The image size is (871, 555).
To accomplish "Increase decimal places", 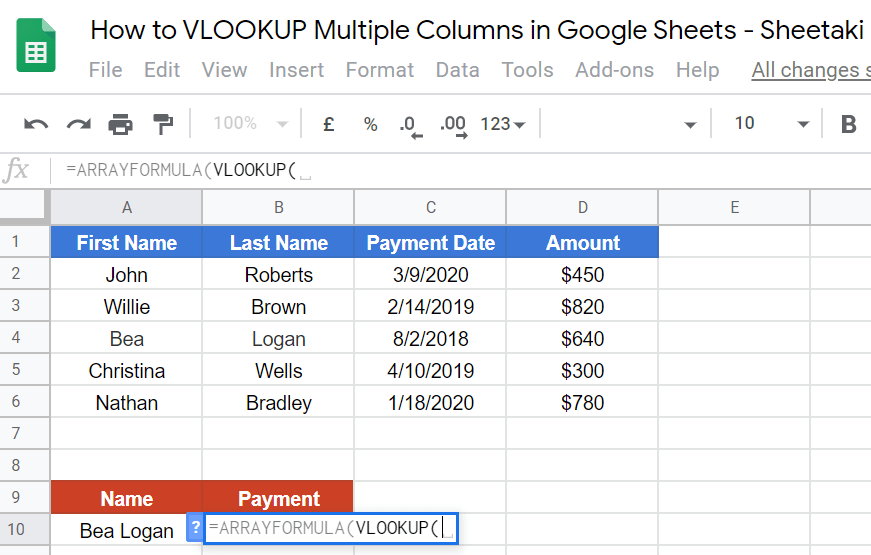I will (x=453, y=126).
